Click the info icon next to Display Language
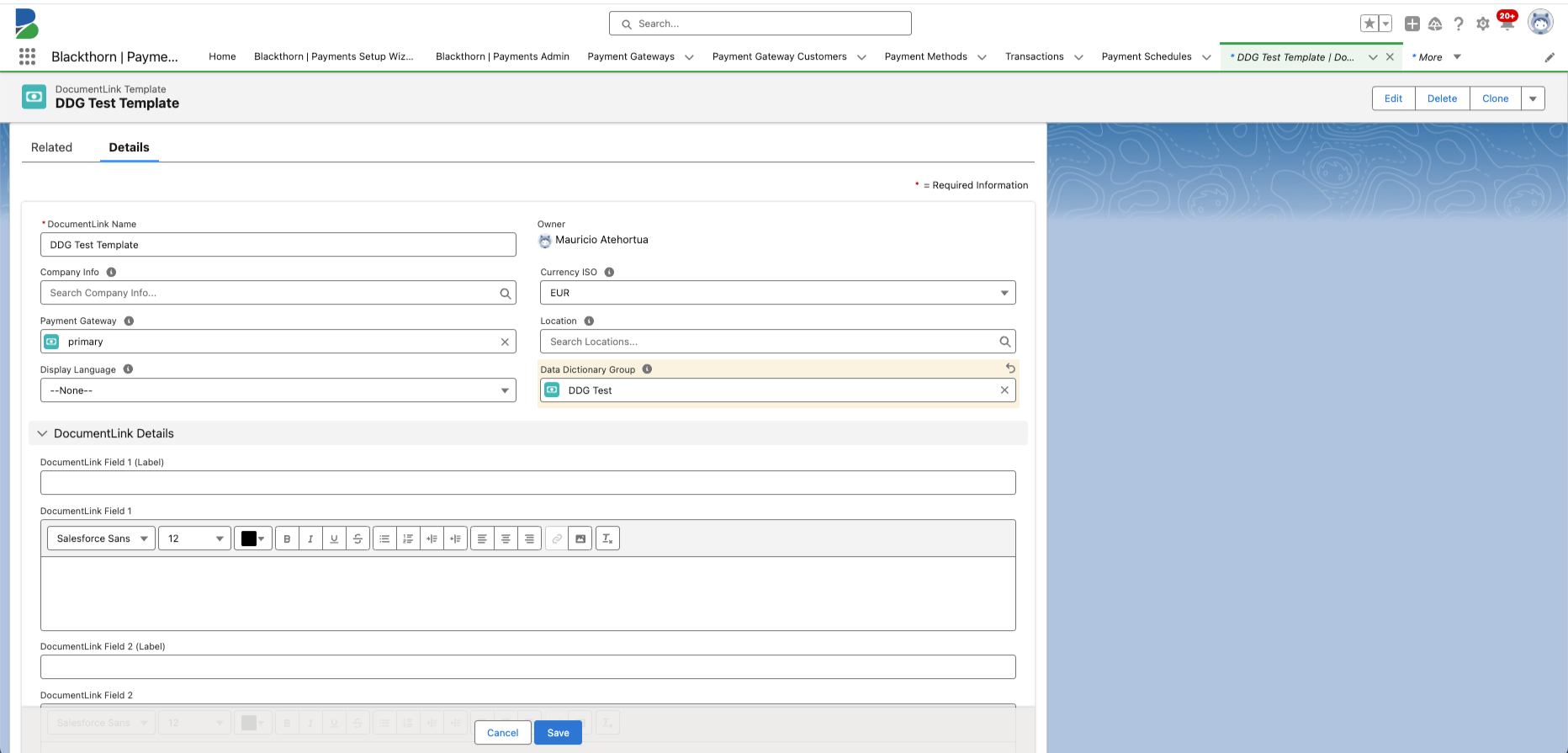The width and height of the screenshot is (1568, 753). pyautogui.click(x=128, y=369)
